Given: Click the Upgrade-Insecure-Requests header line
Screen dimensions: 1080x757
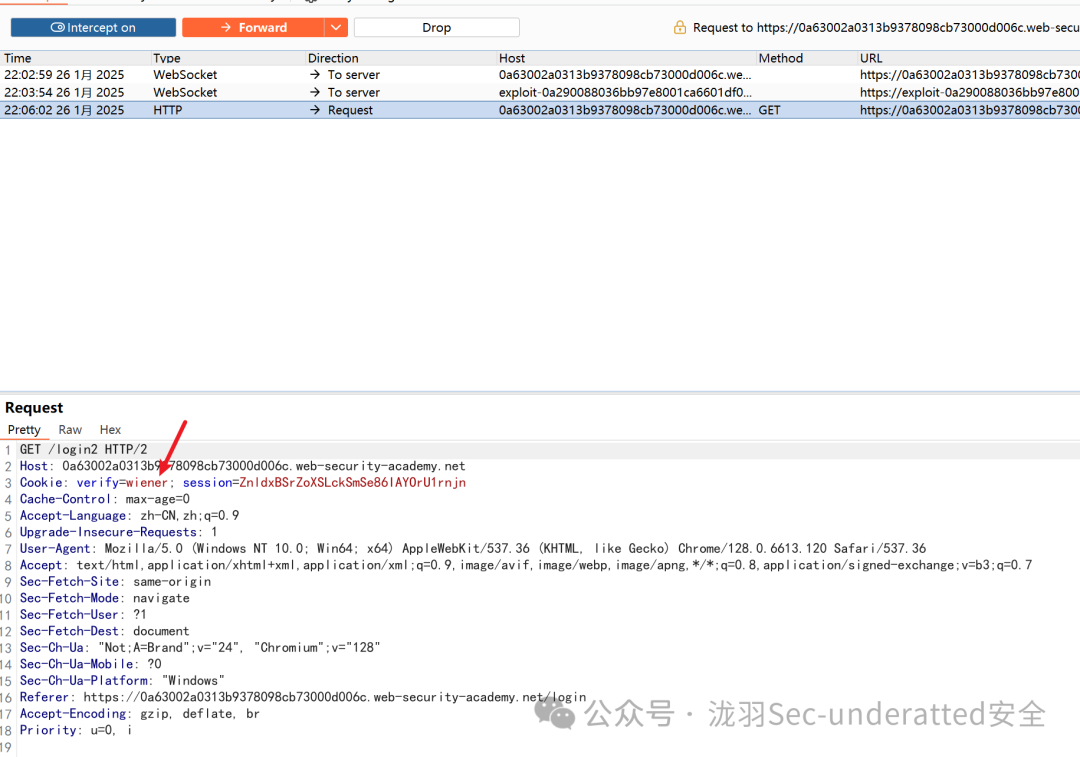Looking at the screenshot, I should click(x=118, y=532).
